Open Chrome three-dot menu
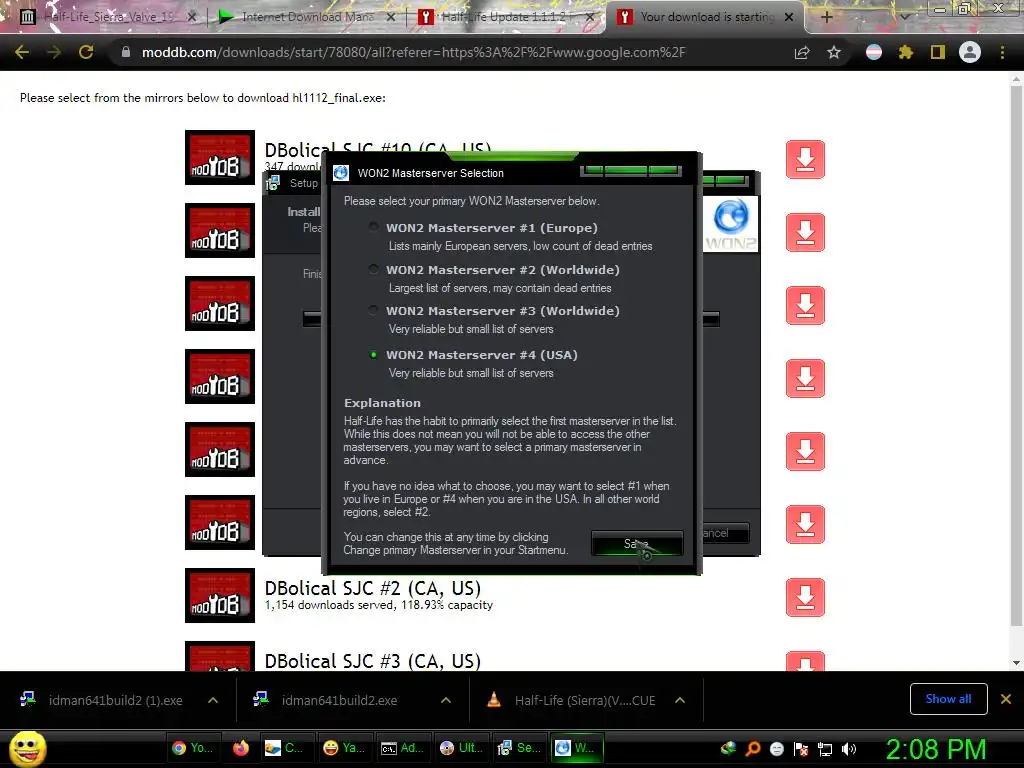Image resolution: width=1024 pixels, height=768 pixels. tap(1002, 52)
